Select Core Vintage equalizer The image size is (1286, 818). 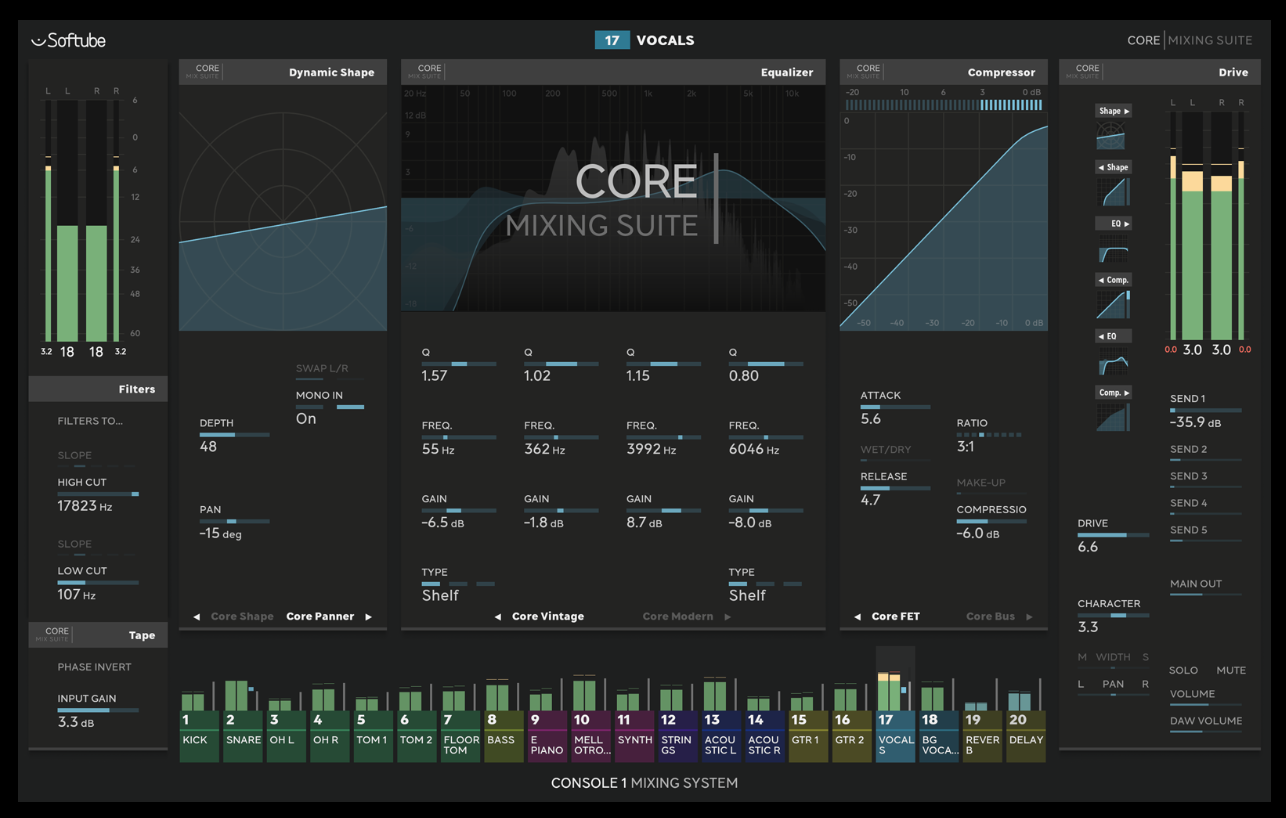tap(548, 617)
